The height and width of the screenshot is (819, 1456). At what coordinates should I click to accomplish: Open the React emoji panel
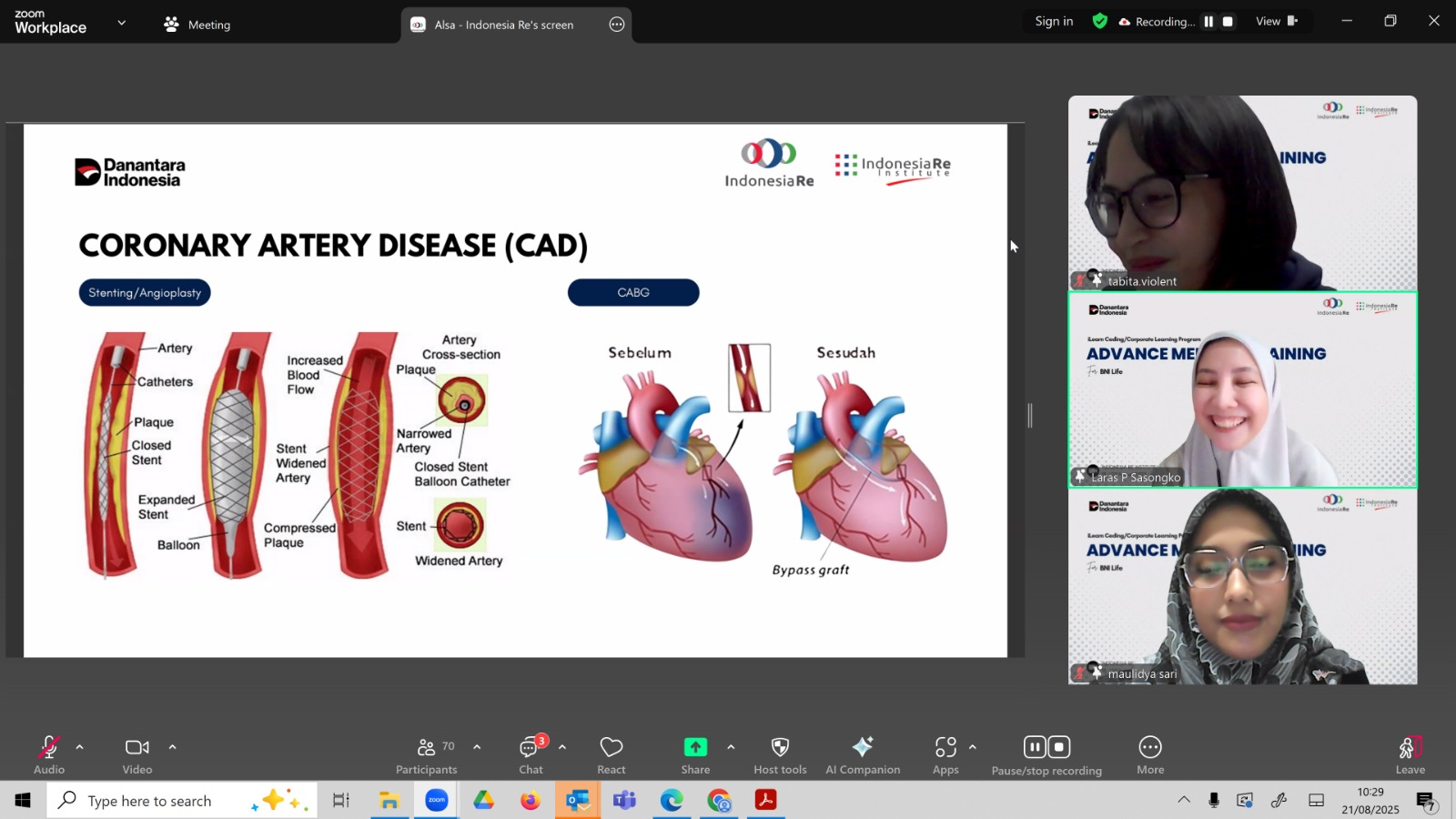(x=611, y=754)
